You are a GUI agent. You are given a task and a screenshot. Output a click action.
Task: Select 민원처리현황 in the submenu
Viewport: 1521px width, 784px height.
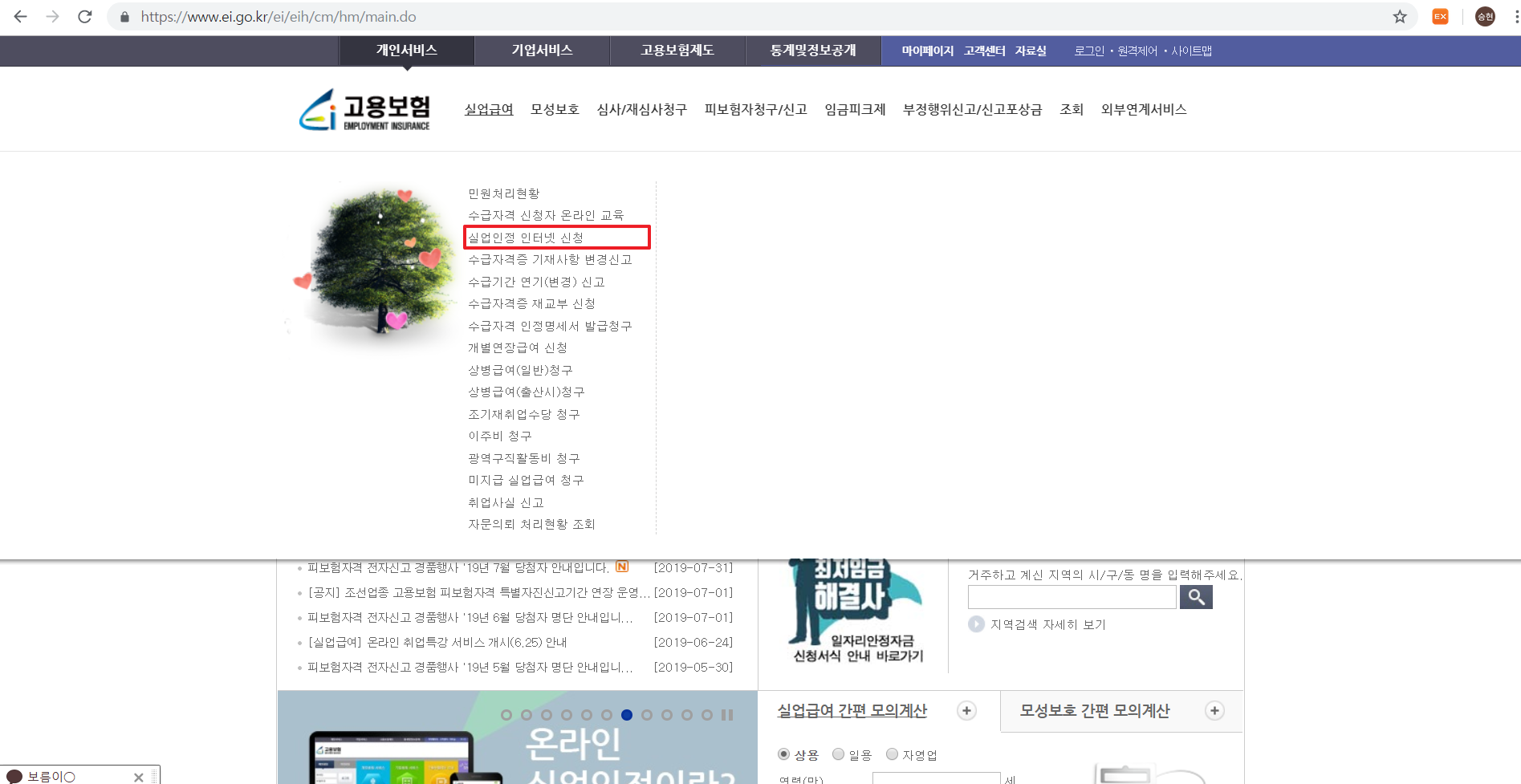click(504, 193)
